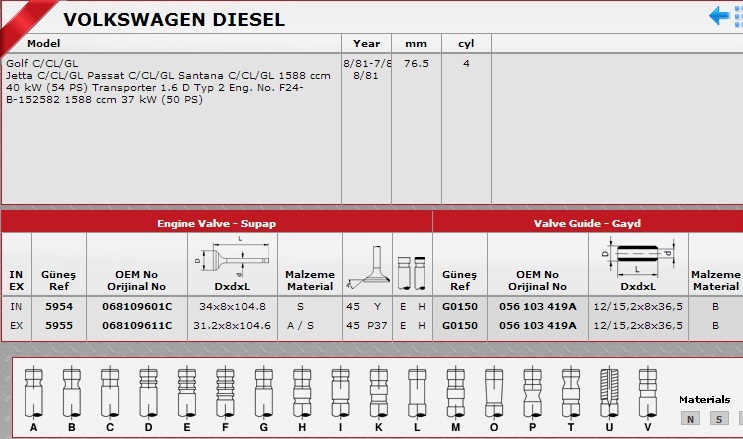Screen dimensions: 743x439
Task: Select valve stem end type E icon
Action: pyautogui.click(x=186, y=392)
